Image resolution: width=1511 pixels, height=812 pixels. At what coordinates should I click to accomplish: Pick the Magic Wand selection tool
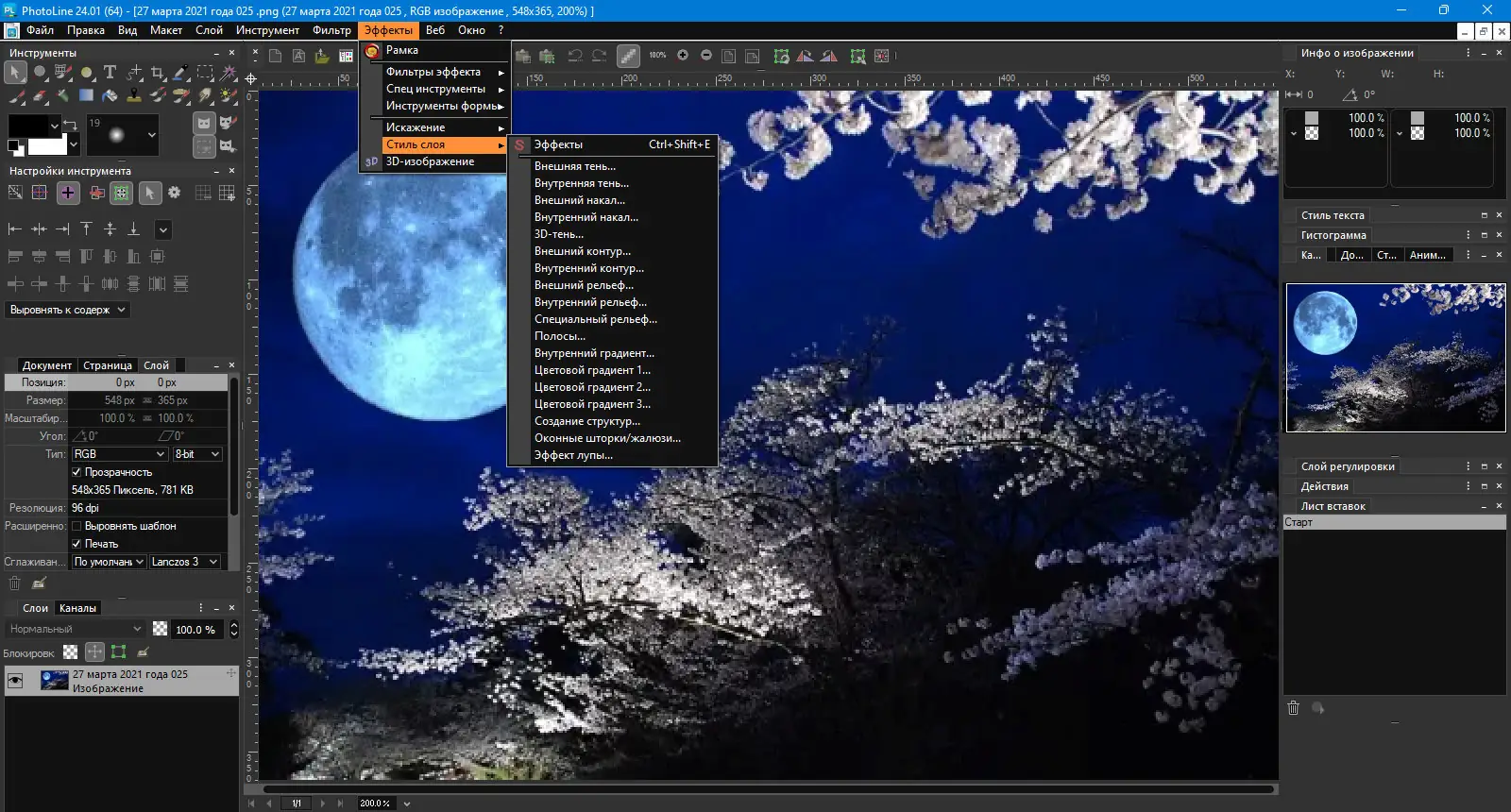229,73
